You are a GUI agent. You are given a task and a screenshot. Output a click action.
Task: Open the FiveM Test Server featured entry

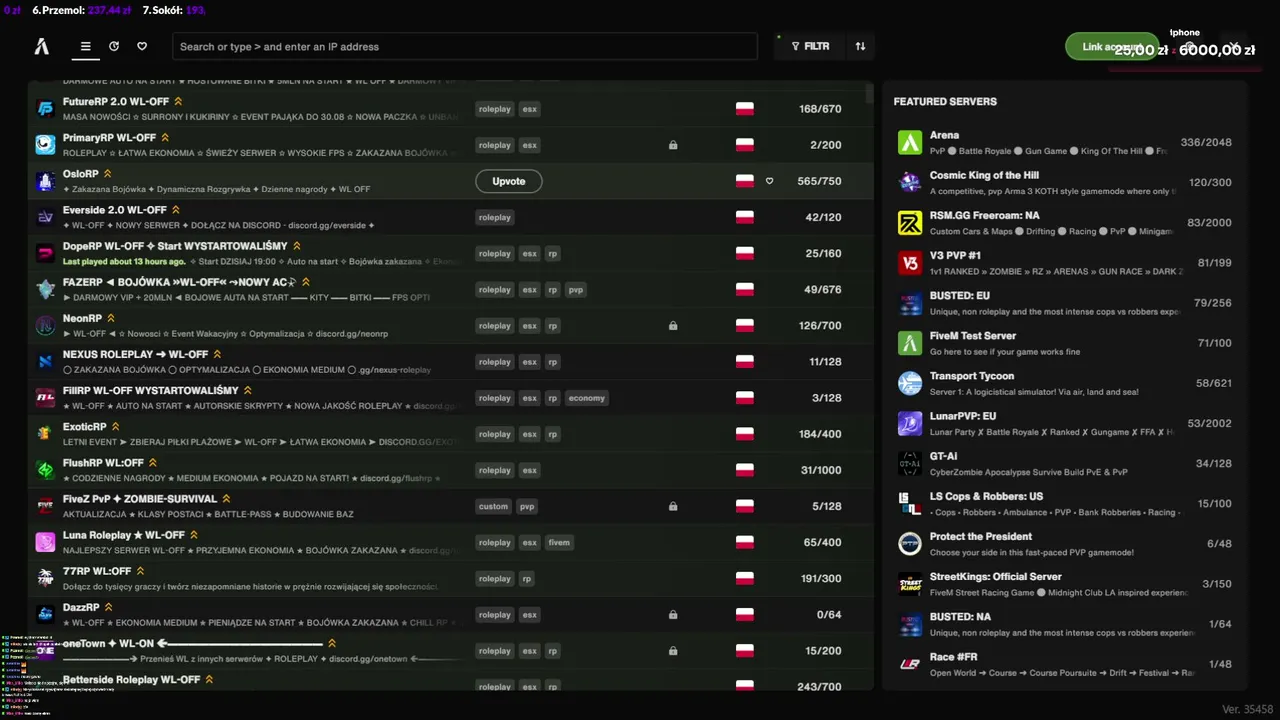coord(1066,343)
